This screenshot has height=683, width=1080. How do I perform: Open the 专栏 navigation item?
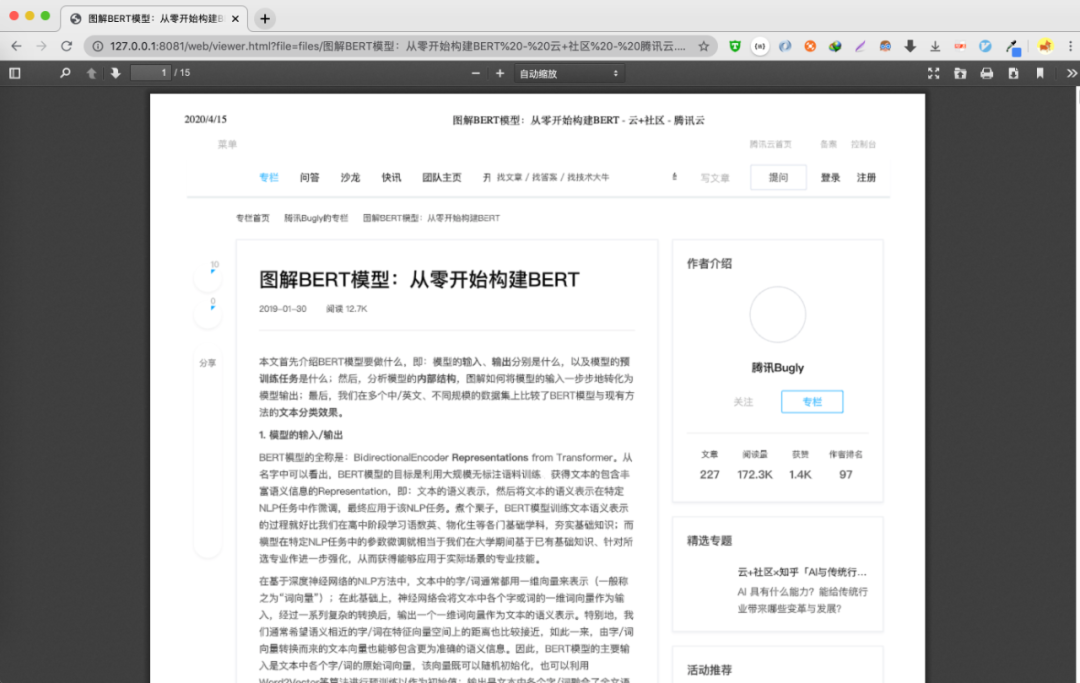point(269,178)
